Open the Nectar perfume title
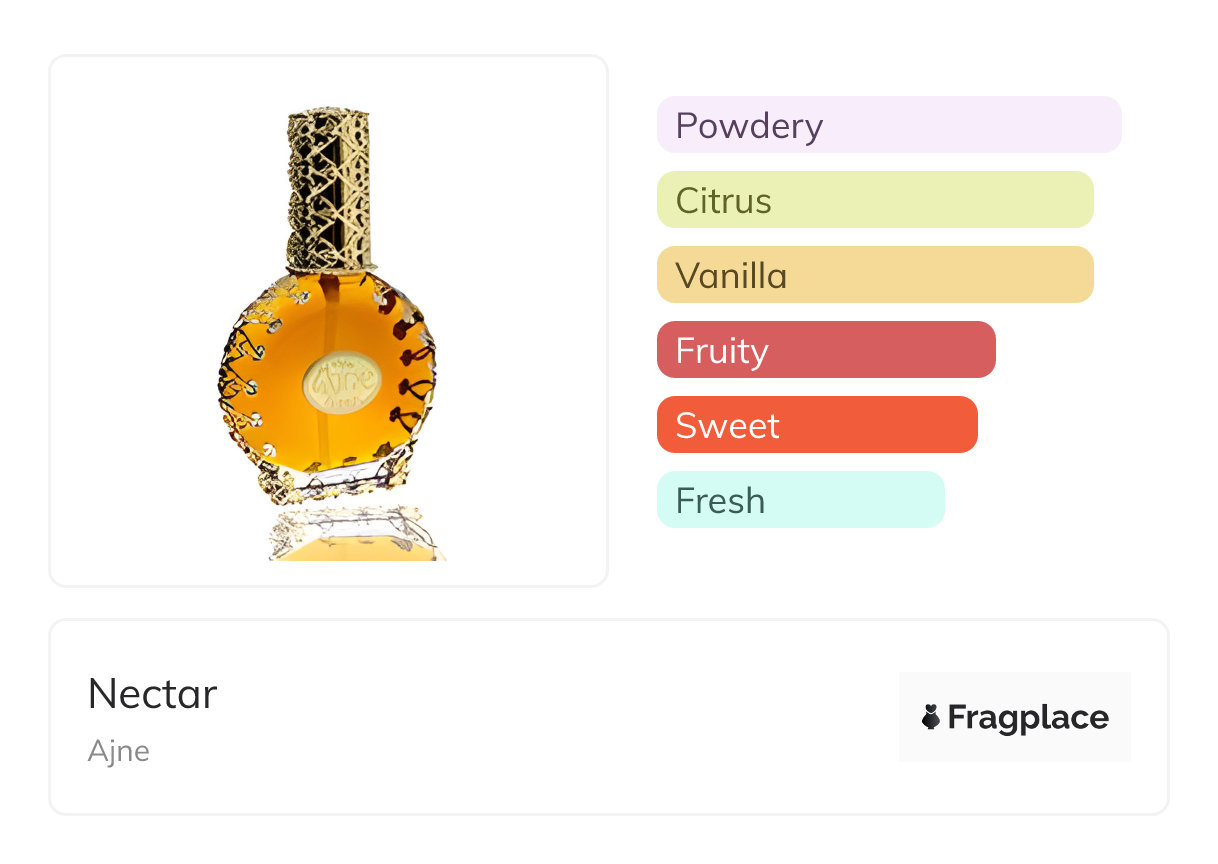Screen dimensions: 1218x864 point(152,694)
